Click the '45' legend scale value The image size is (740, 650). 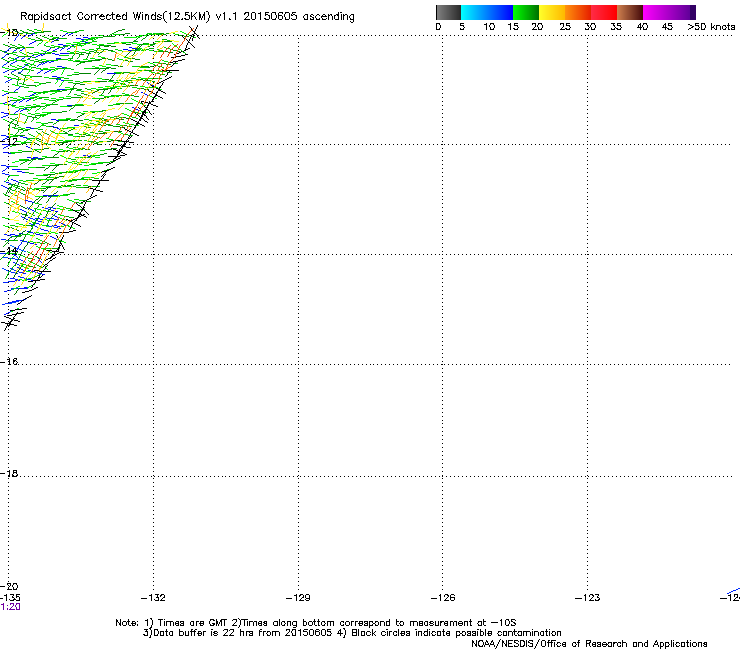tap(667, 27)
